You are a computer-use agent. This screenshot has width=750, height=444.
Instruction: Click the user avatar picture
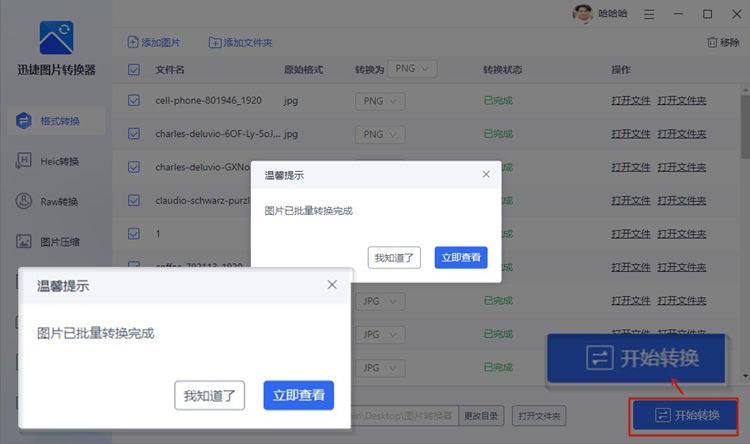click(583, 13)
